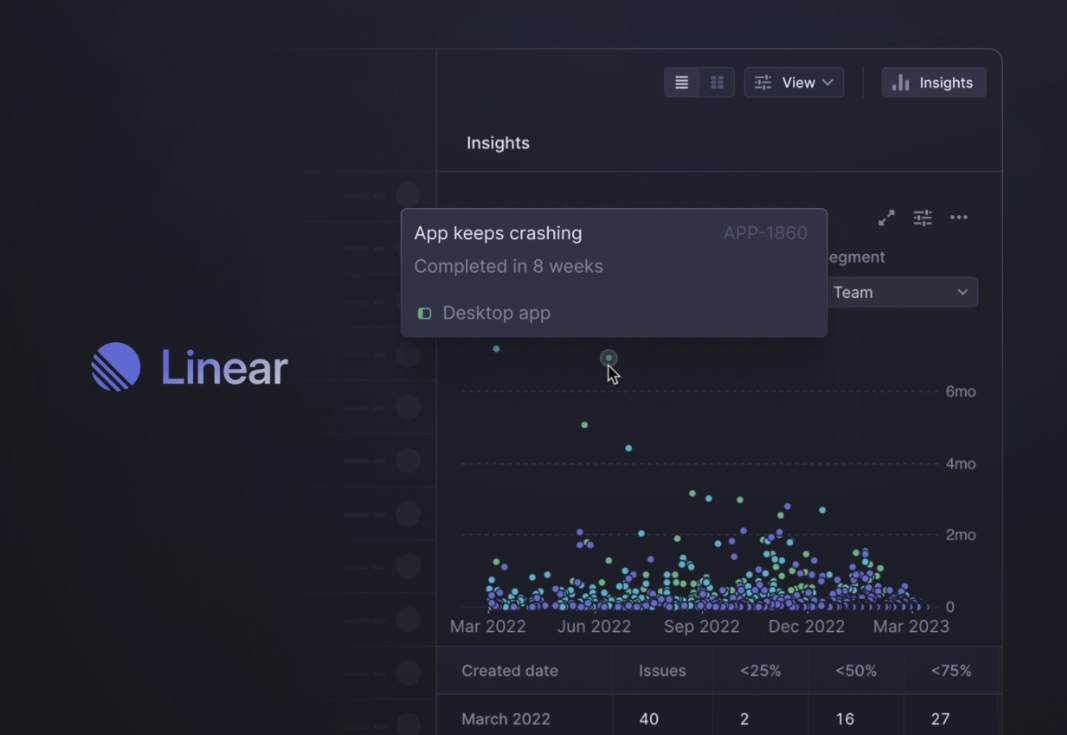Click the Desktop app project label
This screenshot has height=735, width=1067.
pyautogui.click(x=496, y=313)
